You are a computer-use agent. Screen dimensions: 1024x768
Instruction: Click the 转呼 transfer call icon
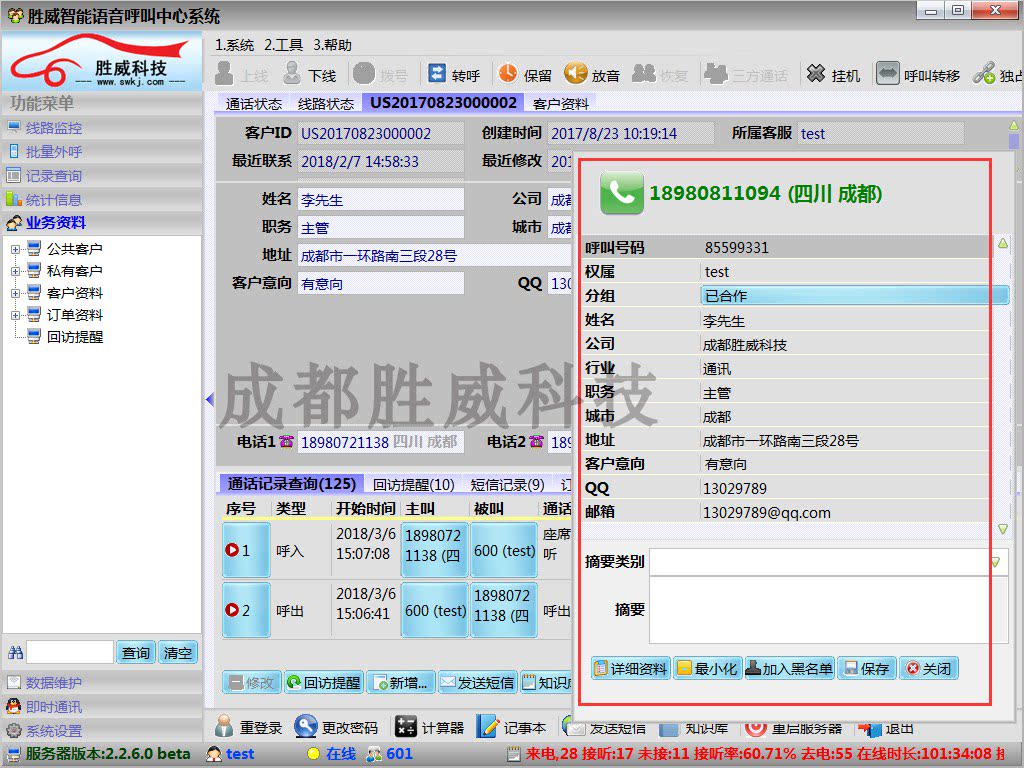[x=437, y=73]
